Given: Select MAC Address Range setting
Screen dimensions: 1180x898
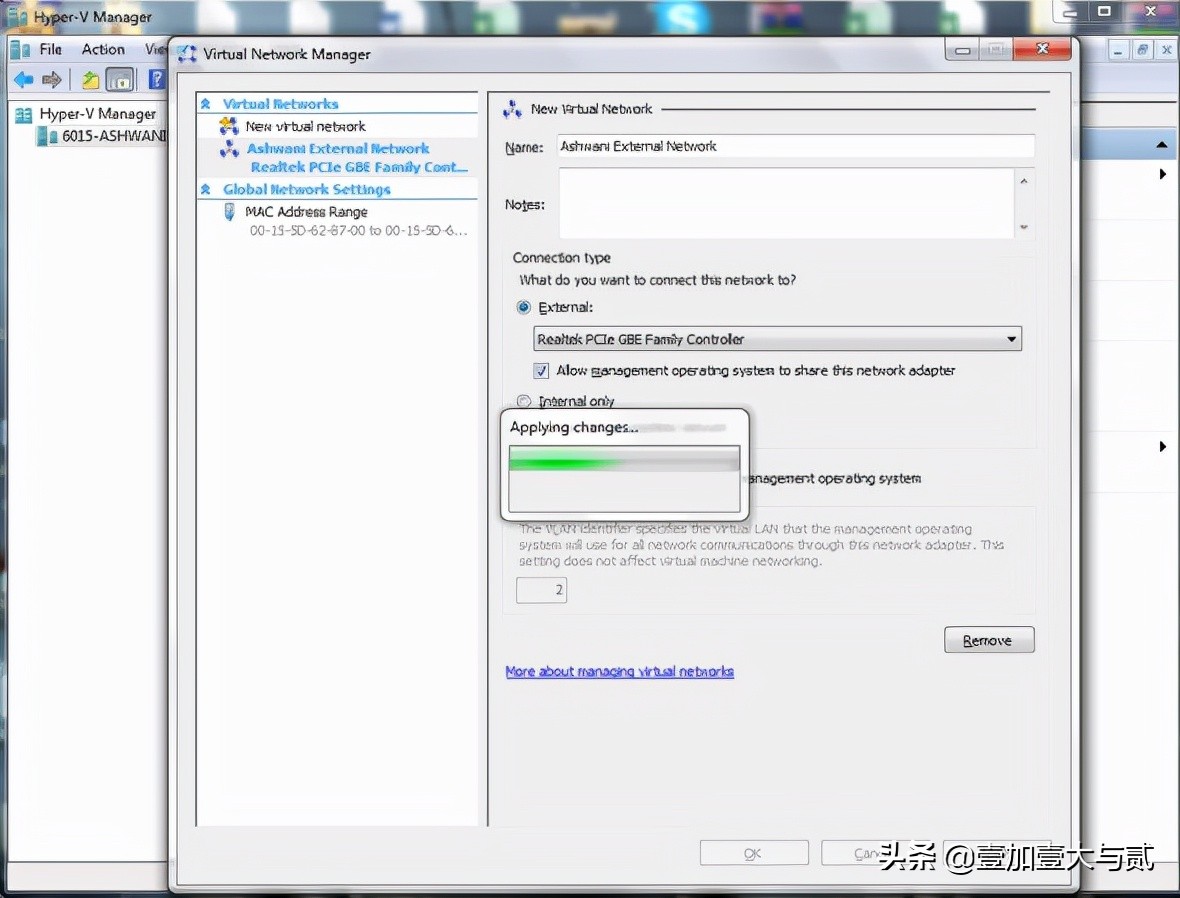Looking at the screenshot, I should [x=306, y=212].
